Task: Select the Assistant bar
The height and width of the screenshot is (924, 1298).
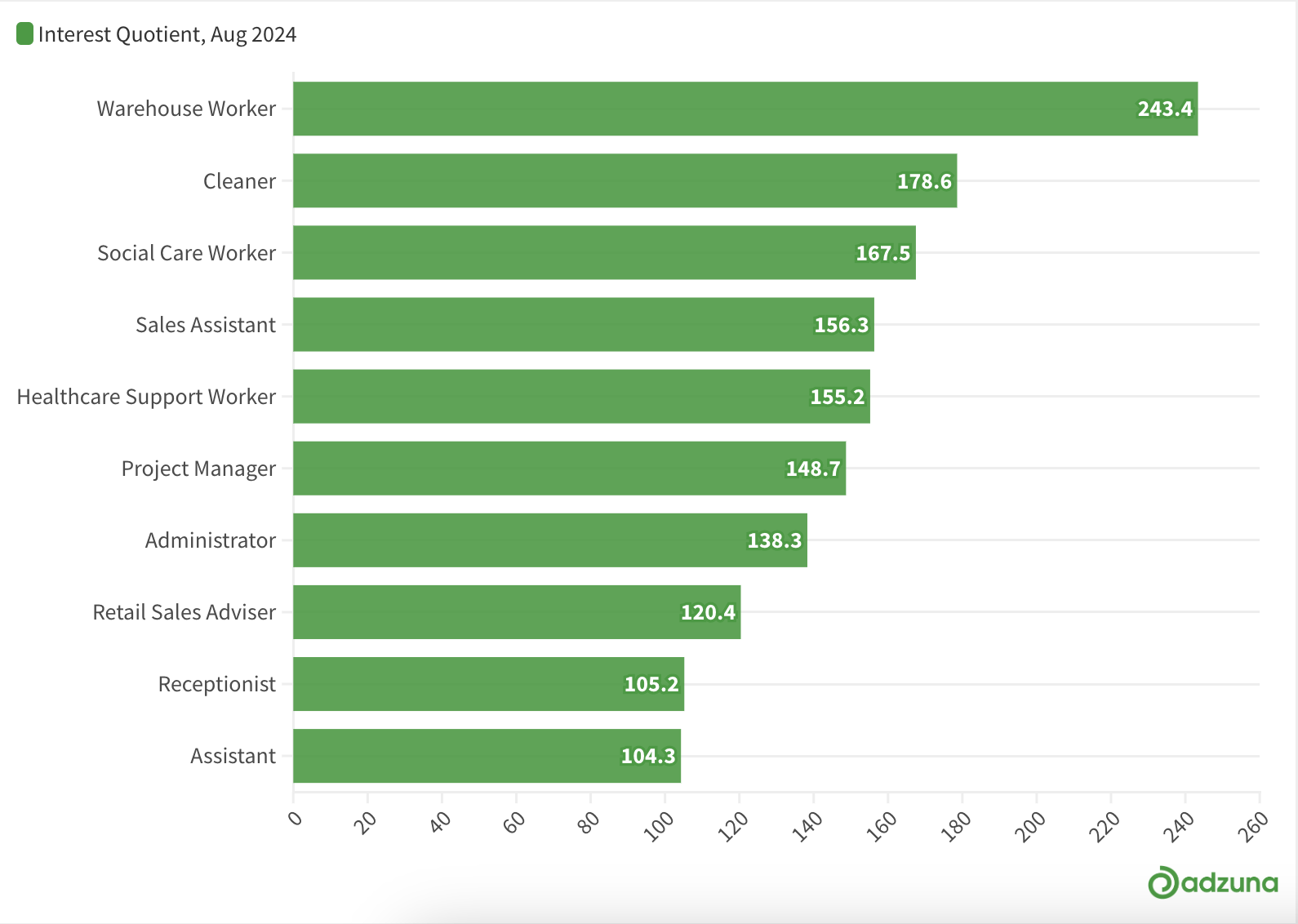Action: (487, 755)
